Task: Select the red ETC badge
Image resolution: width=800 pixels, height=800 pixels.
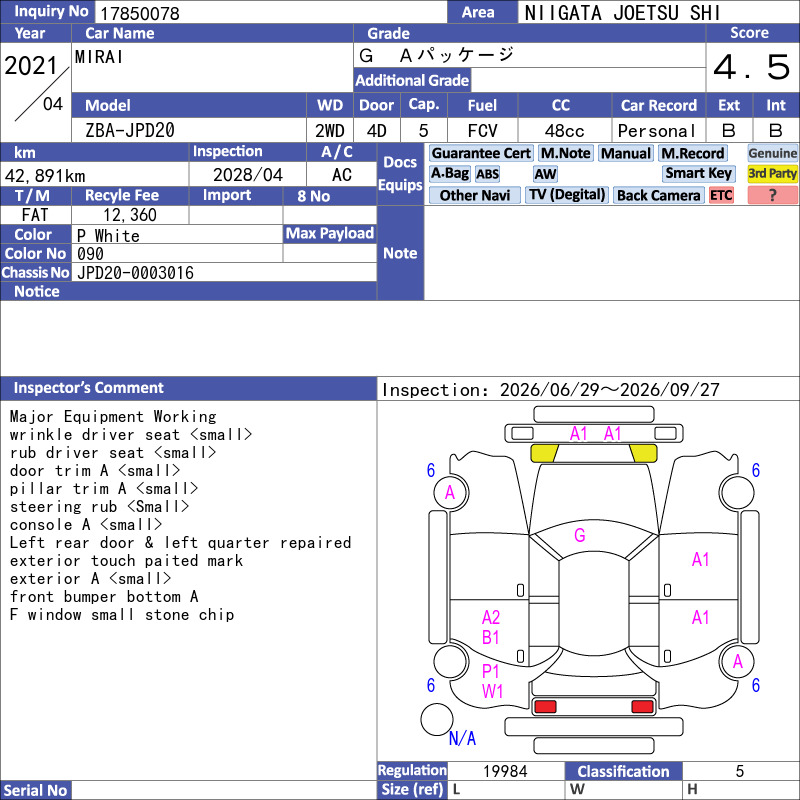Action: [x=721, y=195]
